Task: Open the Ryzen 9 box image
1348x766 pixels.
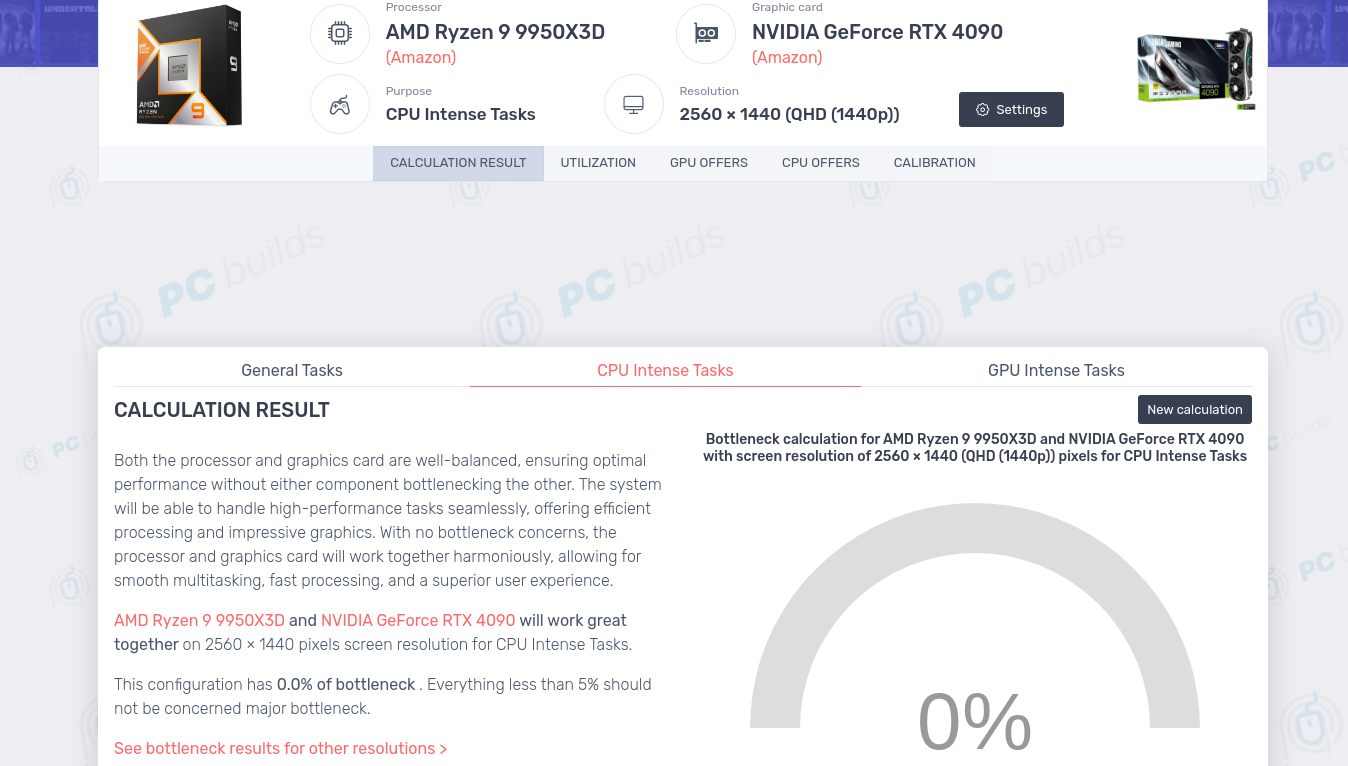Action: pyautogui.click(x=189, y=66)
